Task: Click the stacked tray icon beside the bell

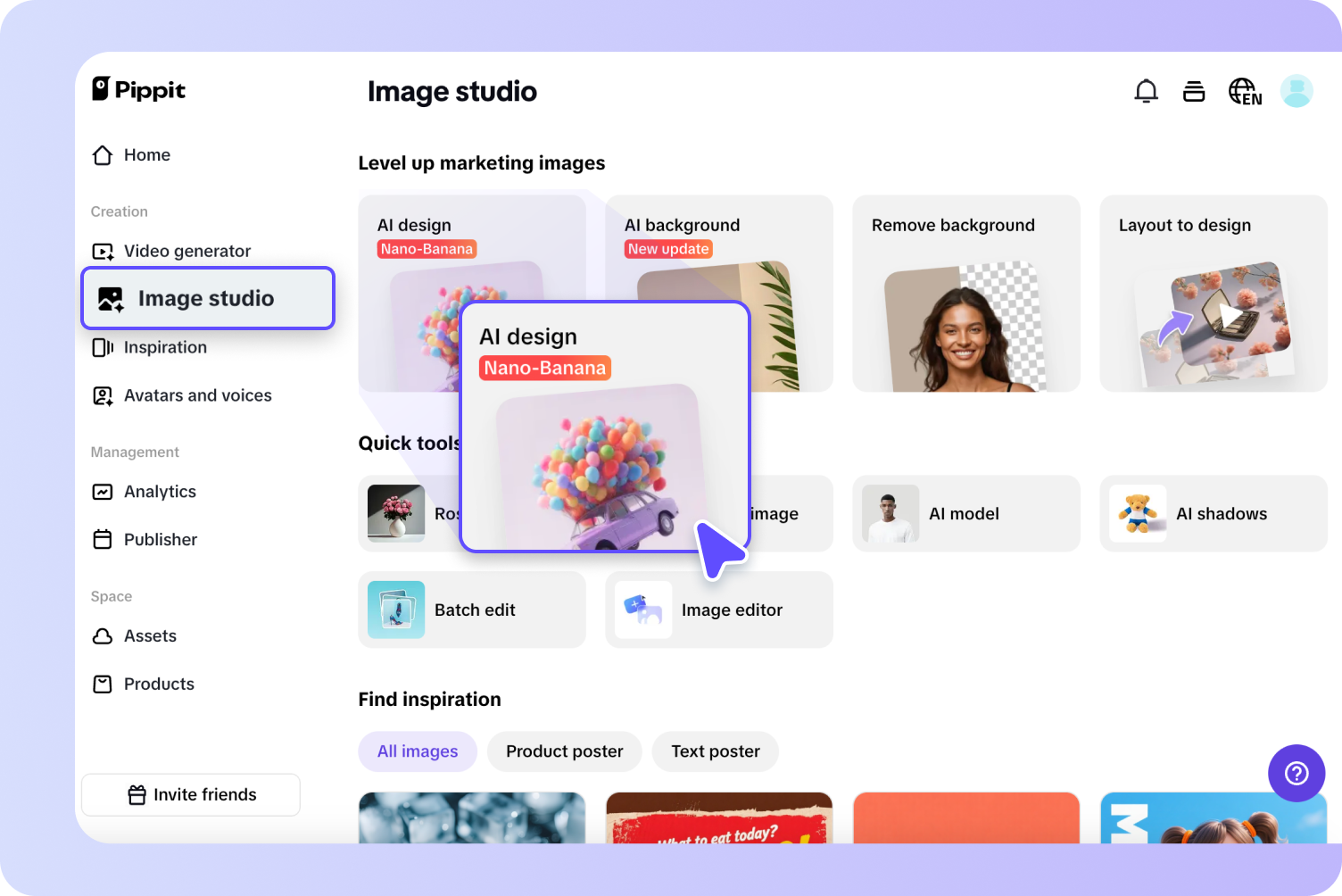Action: click(x=1194, y=90)
